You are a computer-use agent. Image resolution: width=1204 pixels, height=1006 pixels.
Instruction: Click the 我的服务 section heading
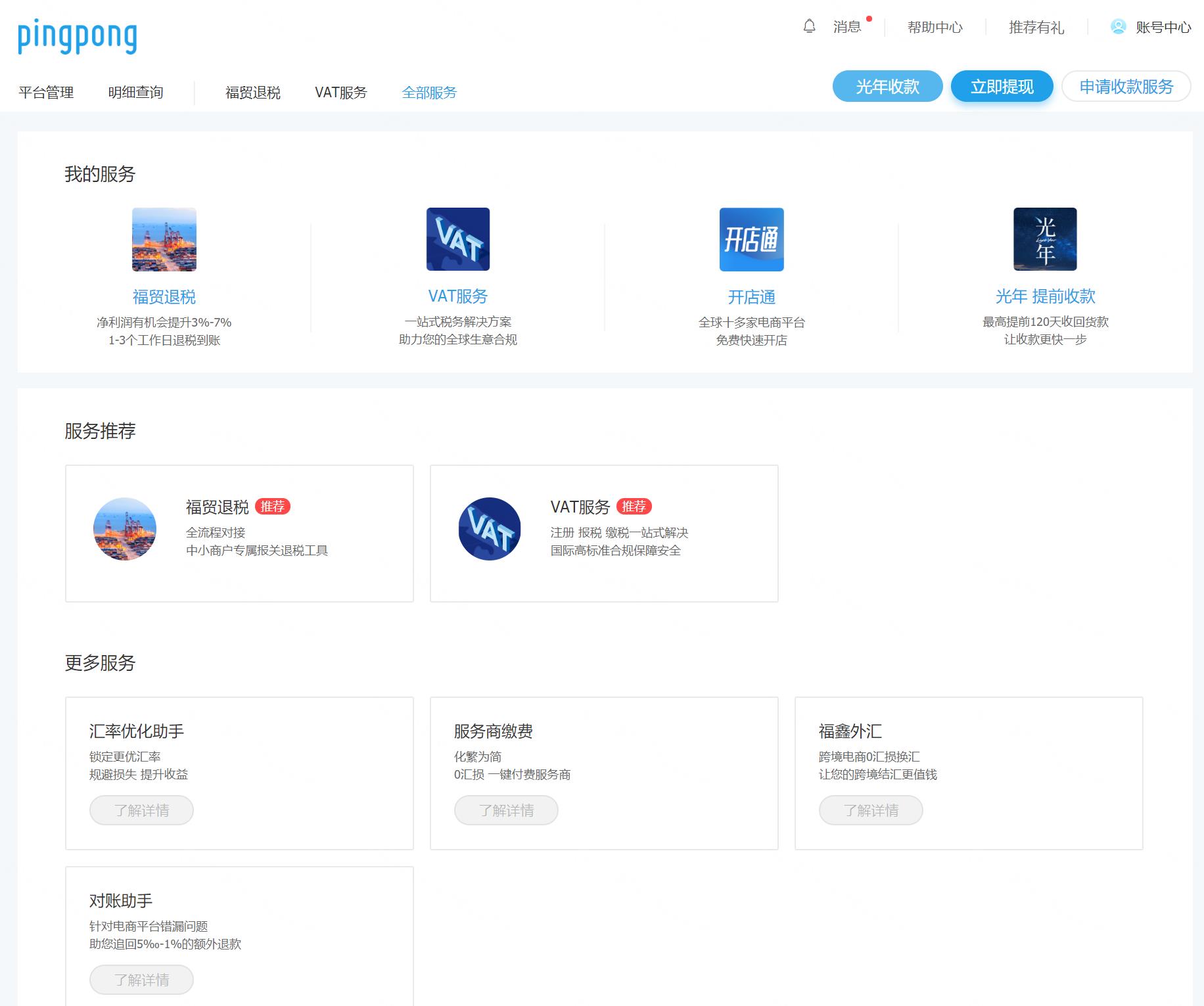[x=100, y=174]
